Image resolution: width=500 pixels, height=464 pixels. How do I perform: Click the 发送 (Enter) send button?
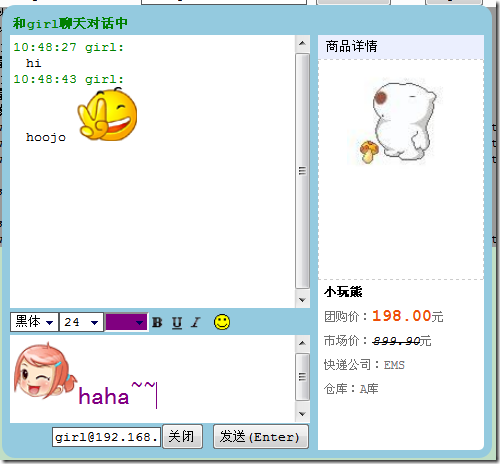pos(261,436)
